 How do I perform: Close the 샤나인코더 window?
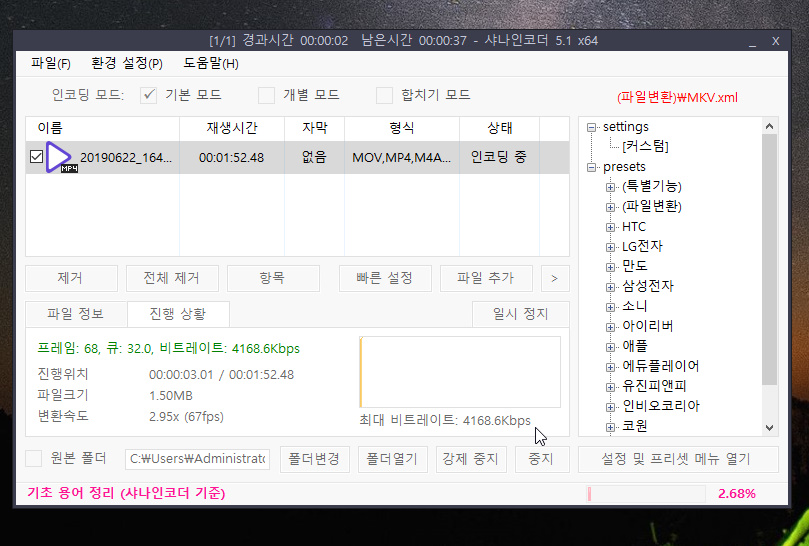[x=775, y=41]
